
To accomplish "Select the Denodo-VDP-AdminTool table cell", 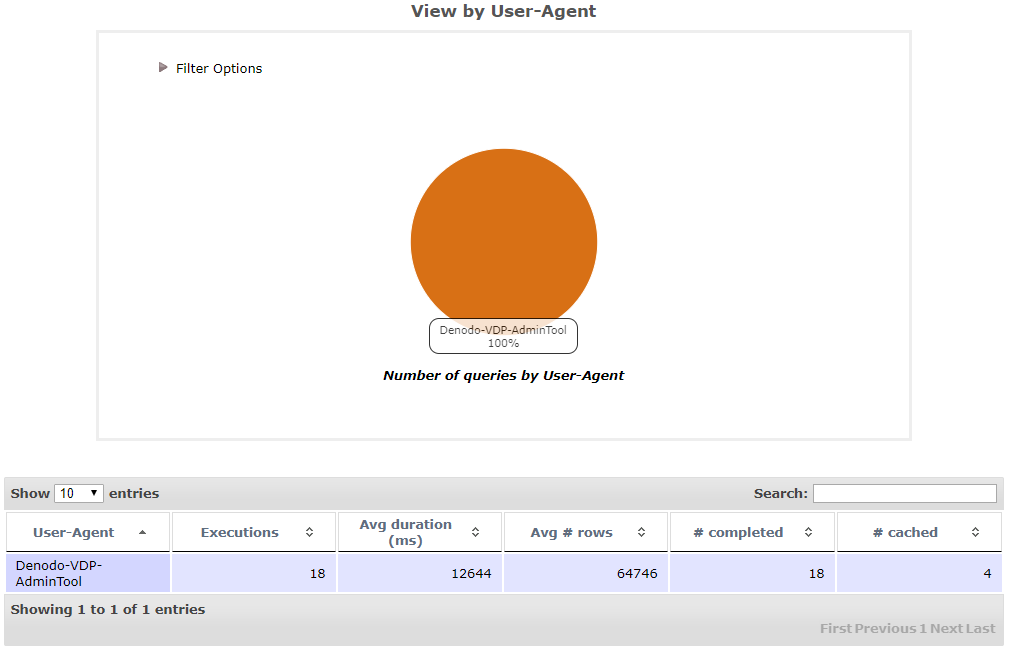I will 88,573.
